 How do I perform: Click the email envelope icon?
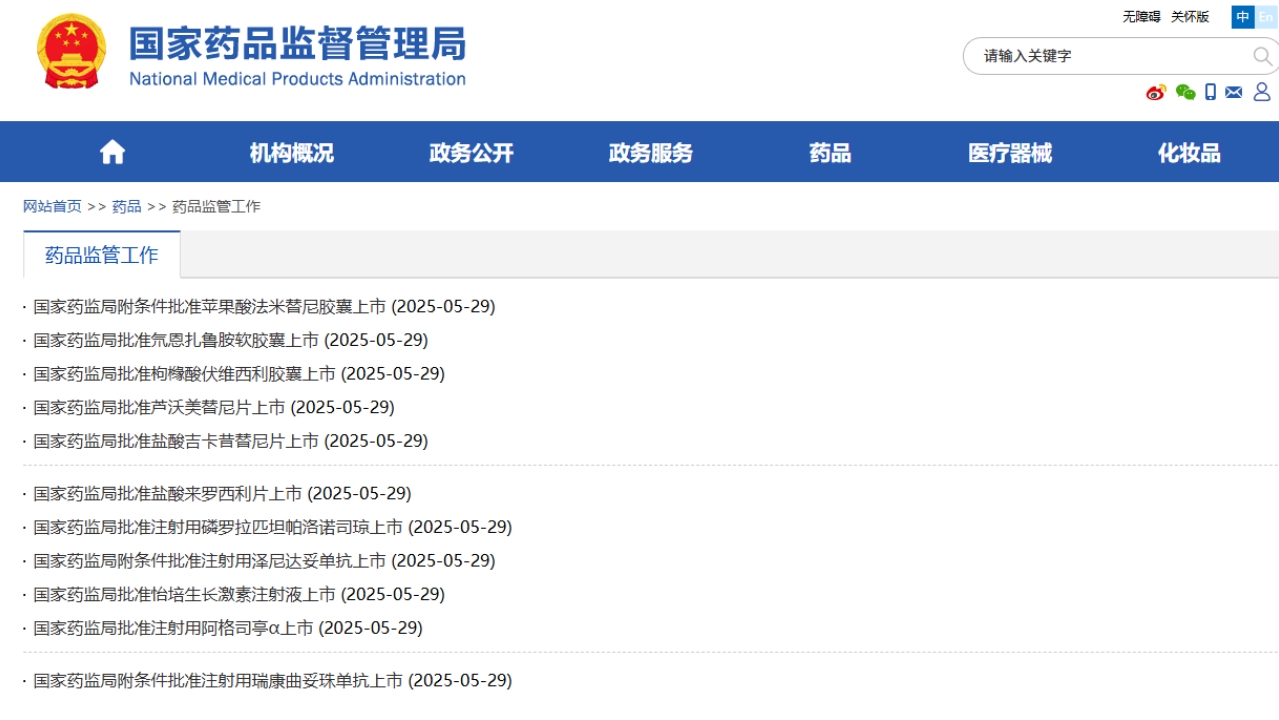(1234, 92)
